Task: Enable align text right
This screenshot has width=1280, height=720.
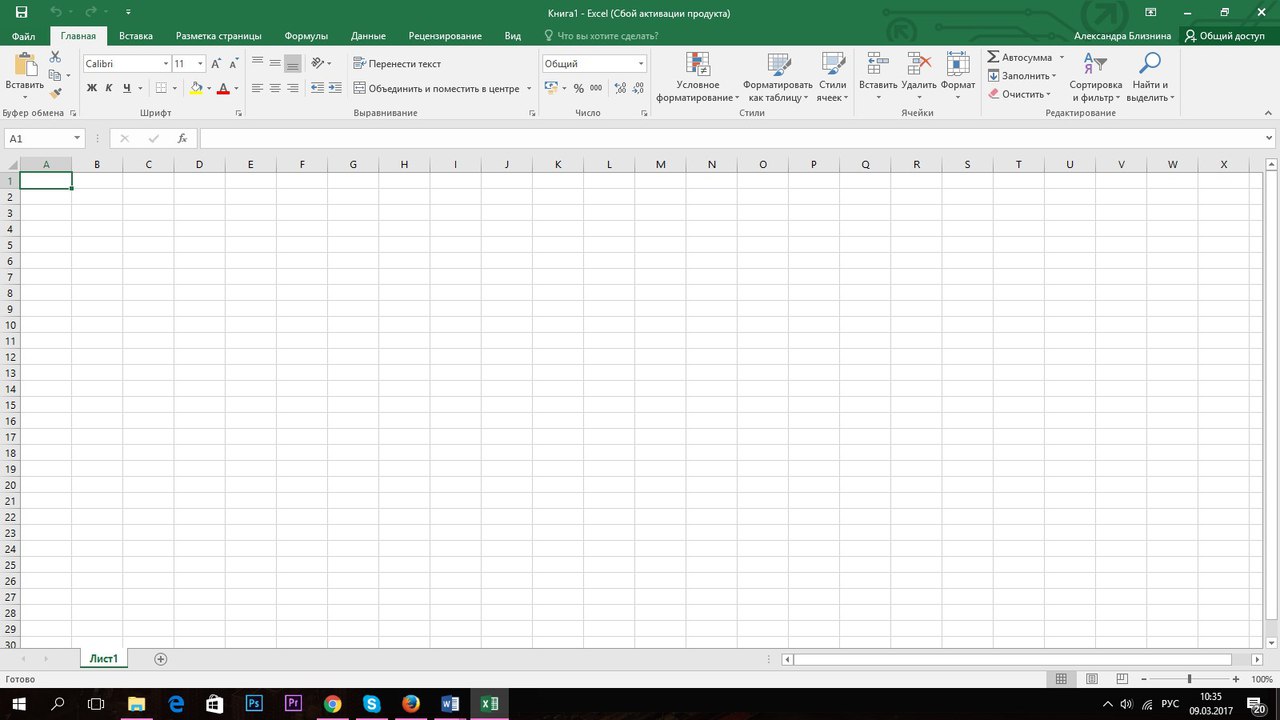Action: [293, 88]
